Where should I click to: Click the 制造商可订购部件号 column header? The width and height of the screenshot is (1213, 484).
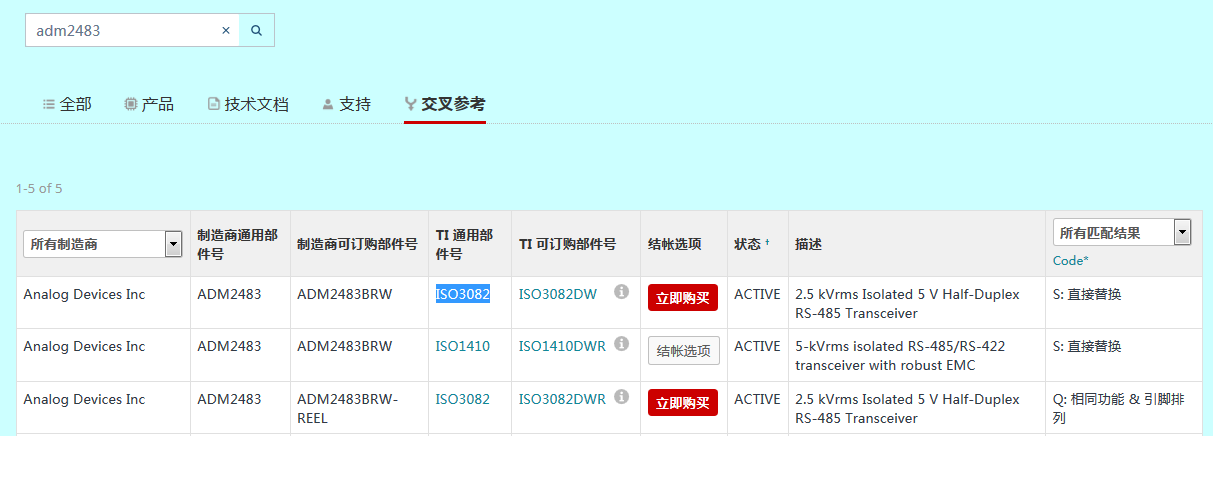357,244
